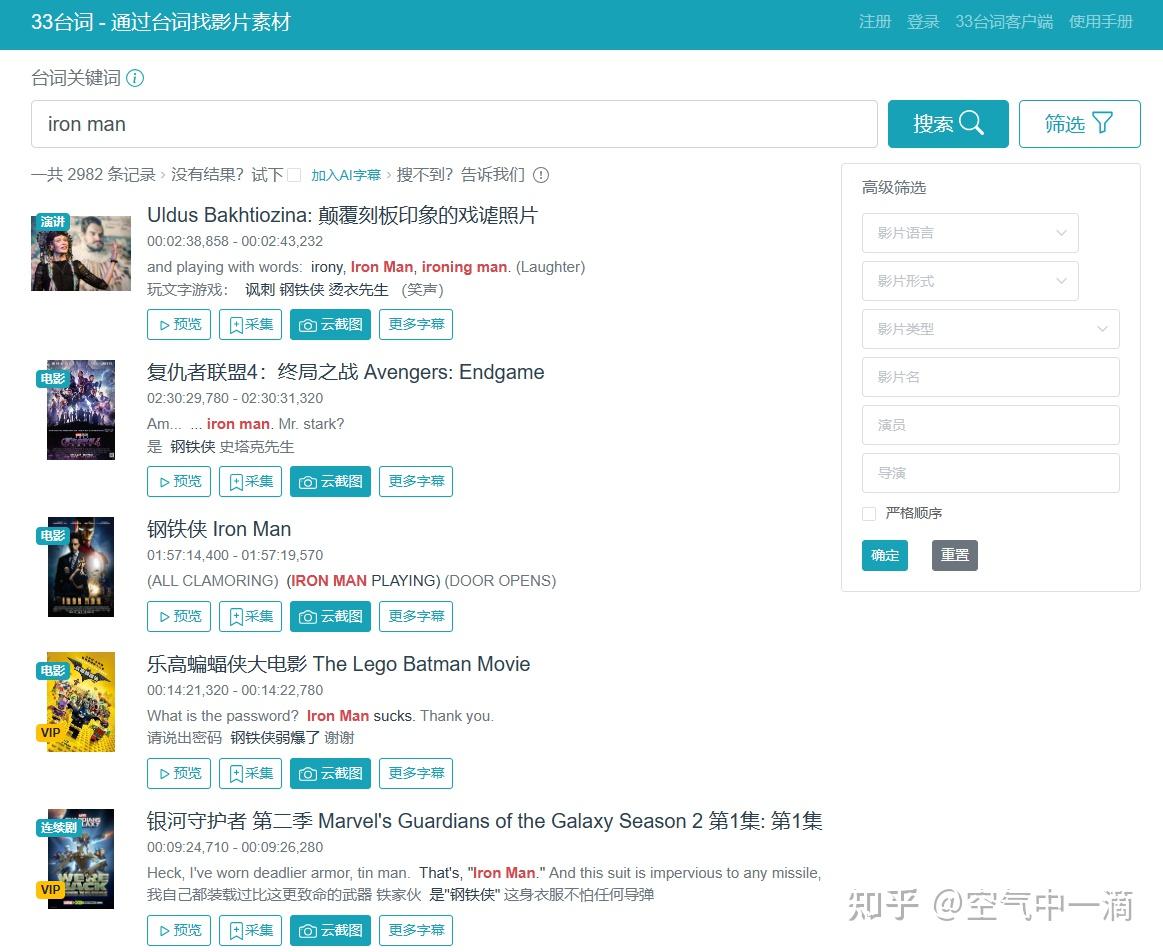Click the iron man keyword search field

click(x=454, y=124)
